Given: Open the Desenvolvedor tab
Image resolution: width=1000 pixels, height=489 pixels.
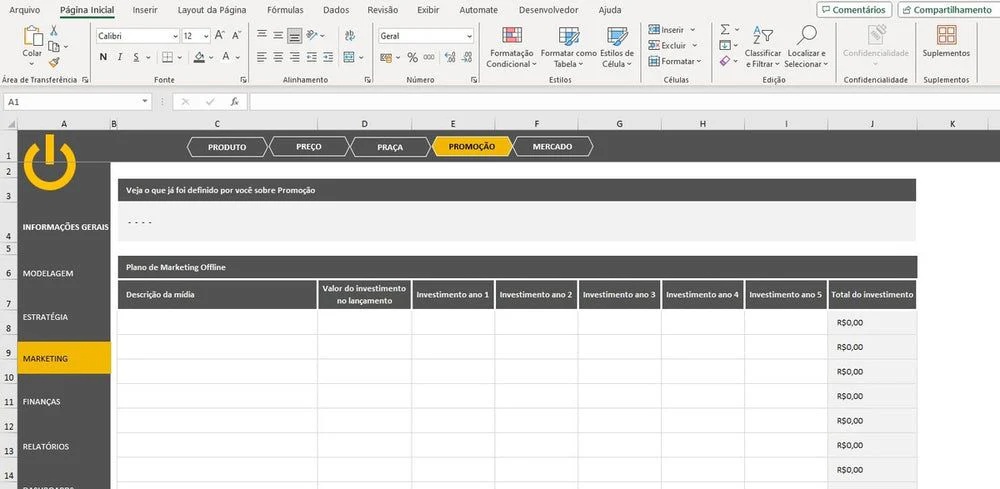Looking at the screenshot, I should (x=548, y=10).
